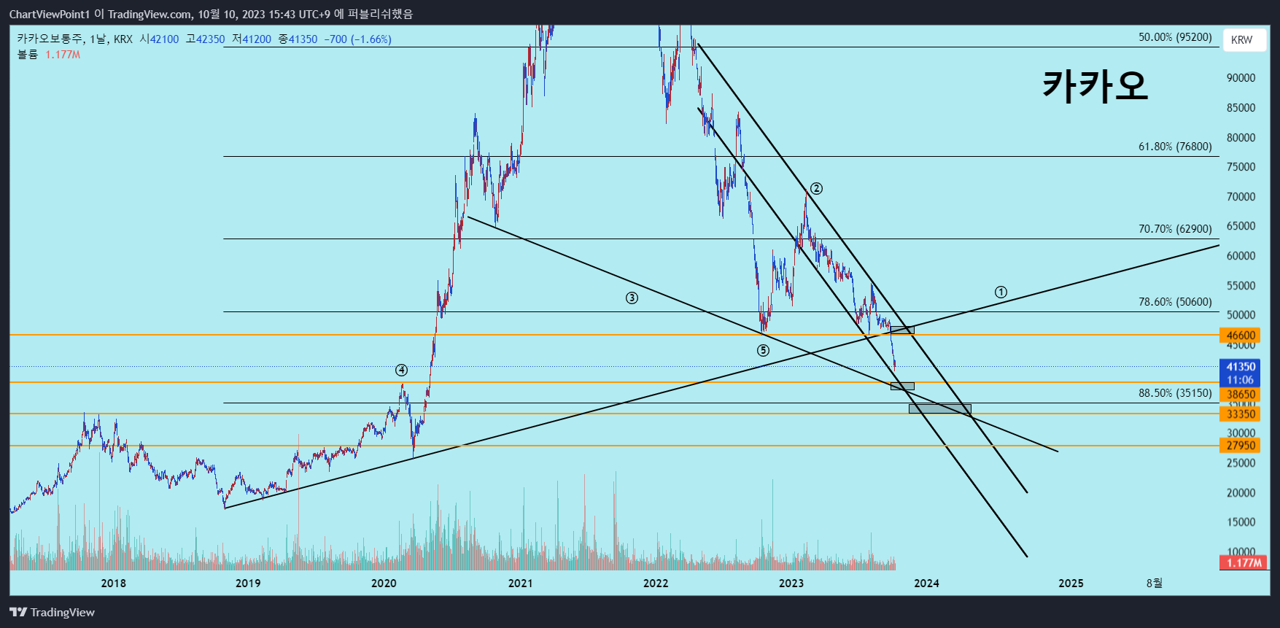The width and height of the screenshot is (1280, 628).
Task: Click 2020 on the time axis
Action: click(x=384, y=583)
